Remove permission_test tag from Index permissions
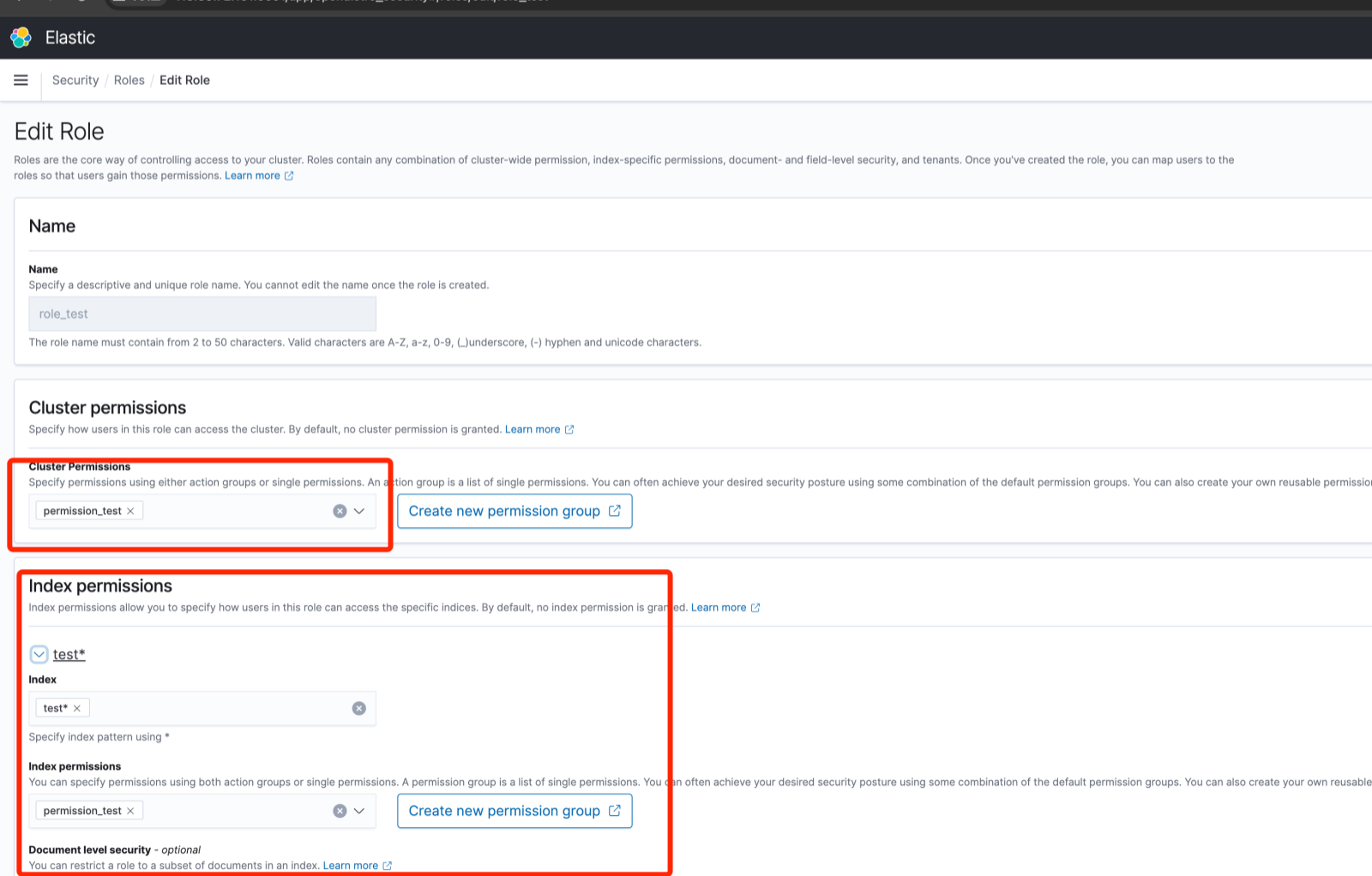 (130, 811)
